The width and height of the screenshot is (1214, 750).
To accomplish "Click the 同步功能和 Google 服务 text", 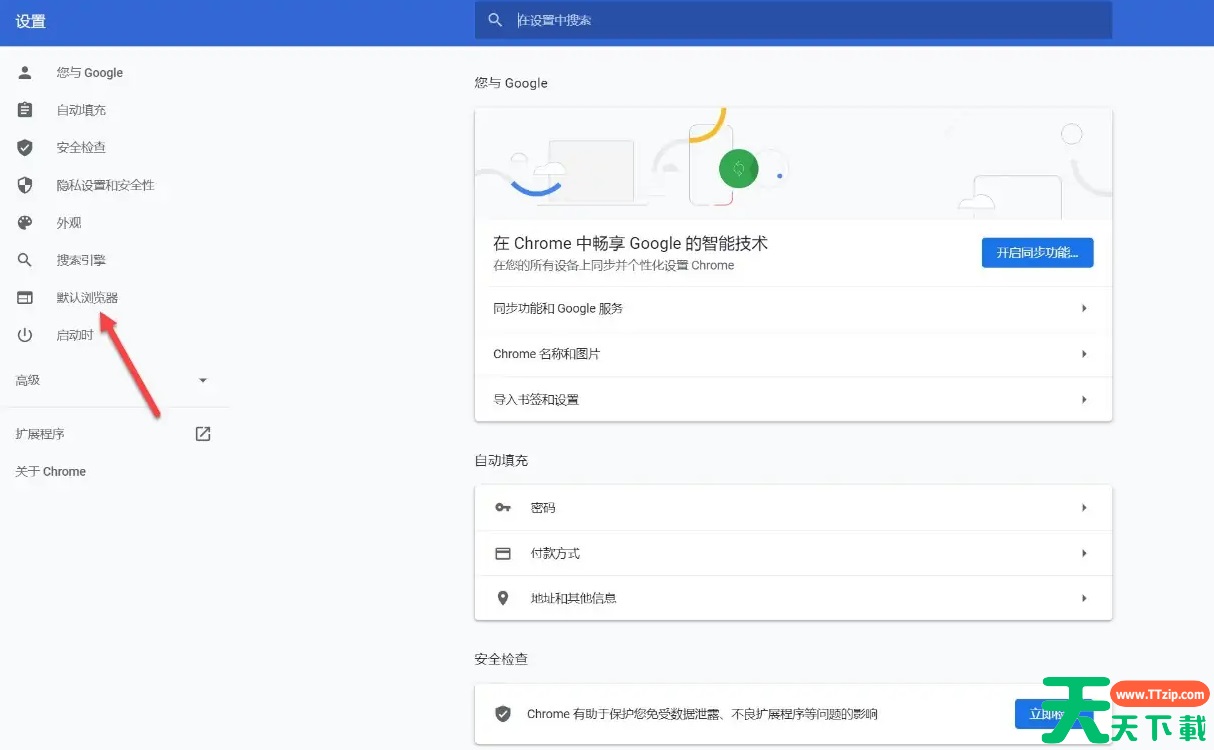I will (558, 308).
